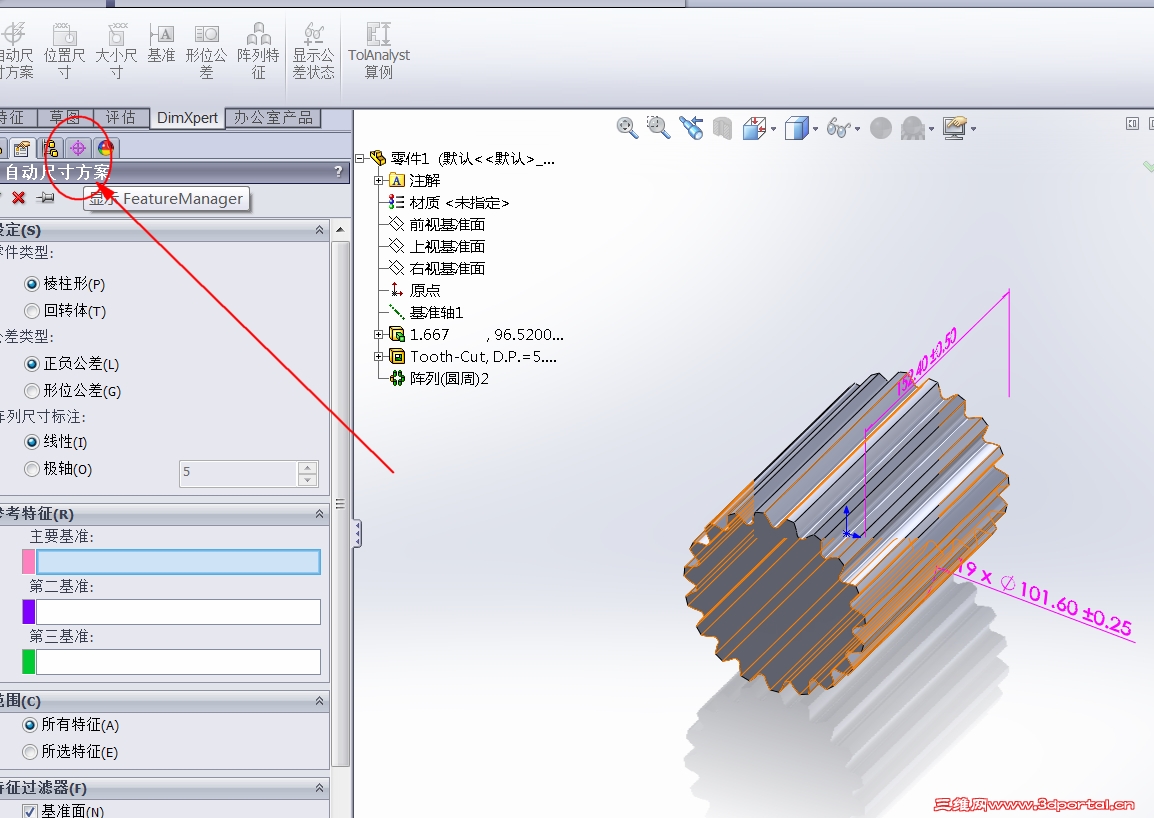Expand the 注解 tree node
1154x818 pixels.
point(378,180)
